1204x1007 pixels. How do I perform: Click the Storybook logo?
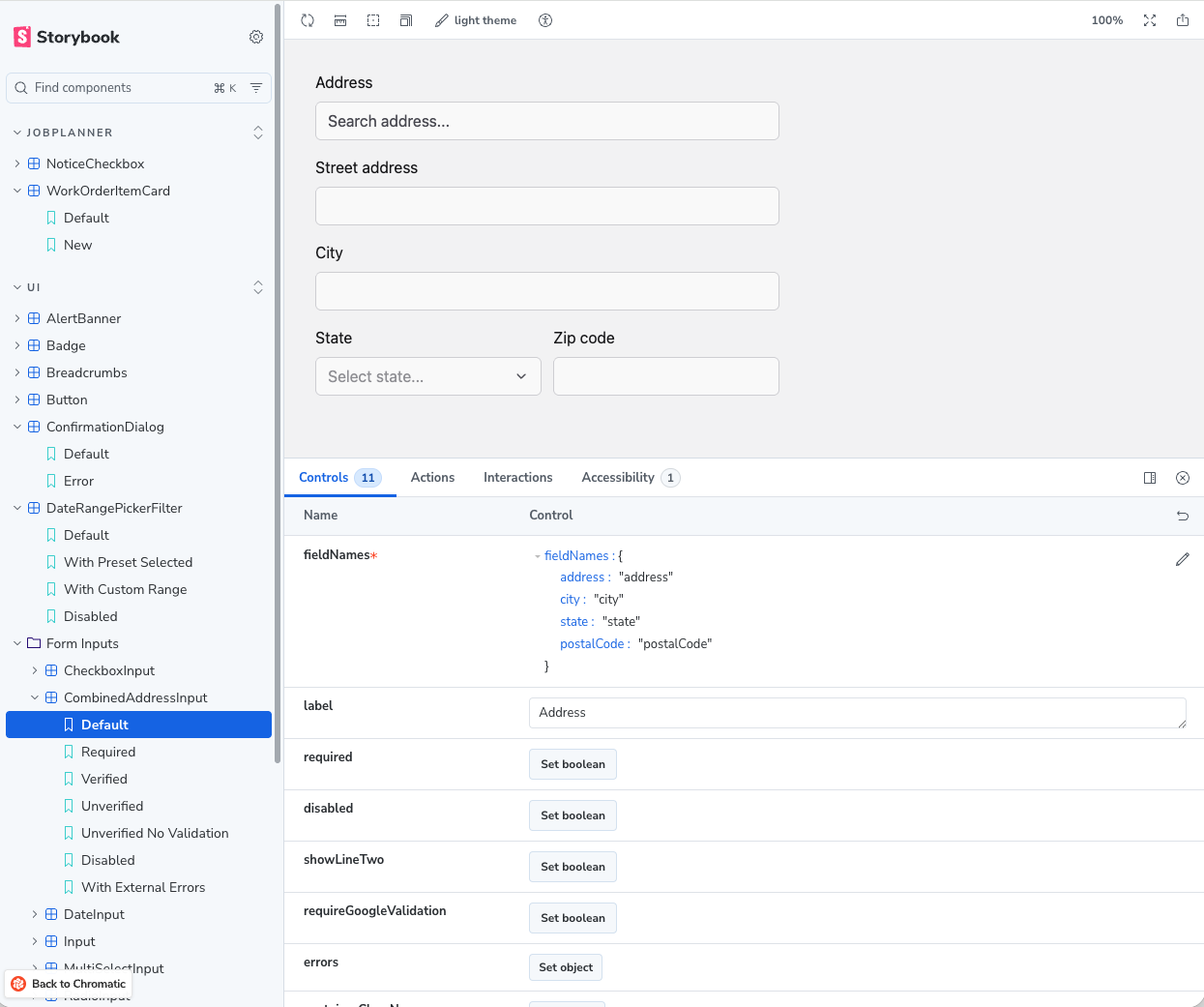point(67,37)
